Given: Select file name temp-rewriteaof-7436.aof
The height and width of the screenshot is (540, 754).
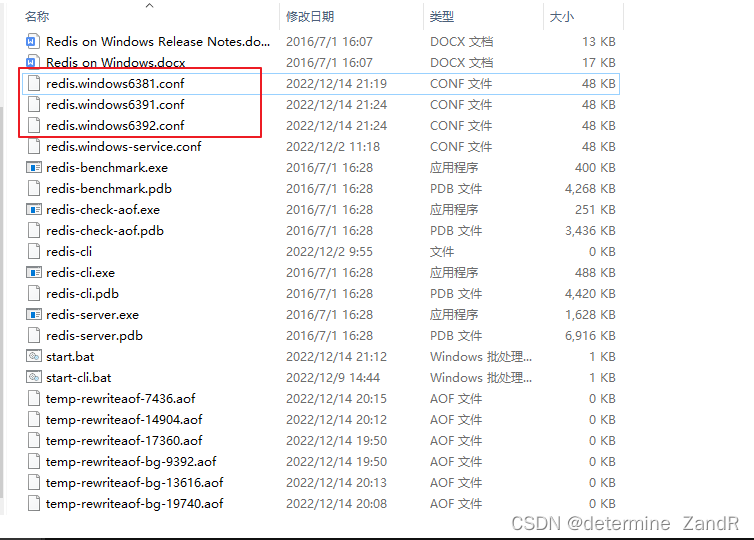Looking at the screenshot, I should click(x=121, y=399).
